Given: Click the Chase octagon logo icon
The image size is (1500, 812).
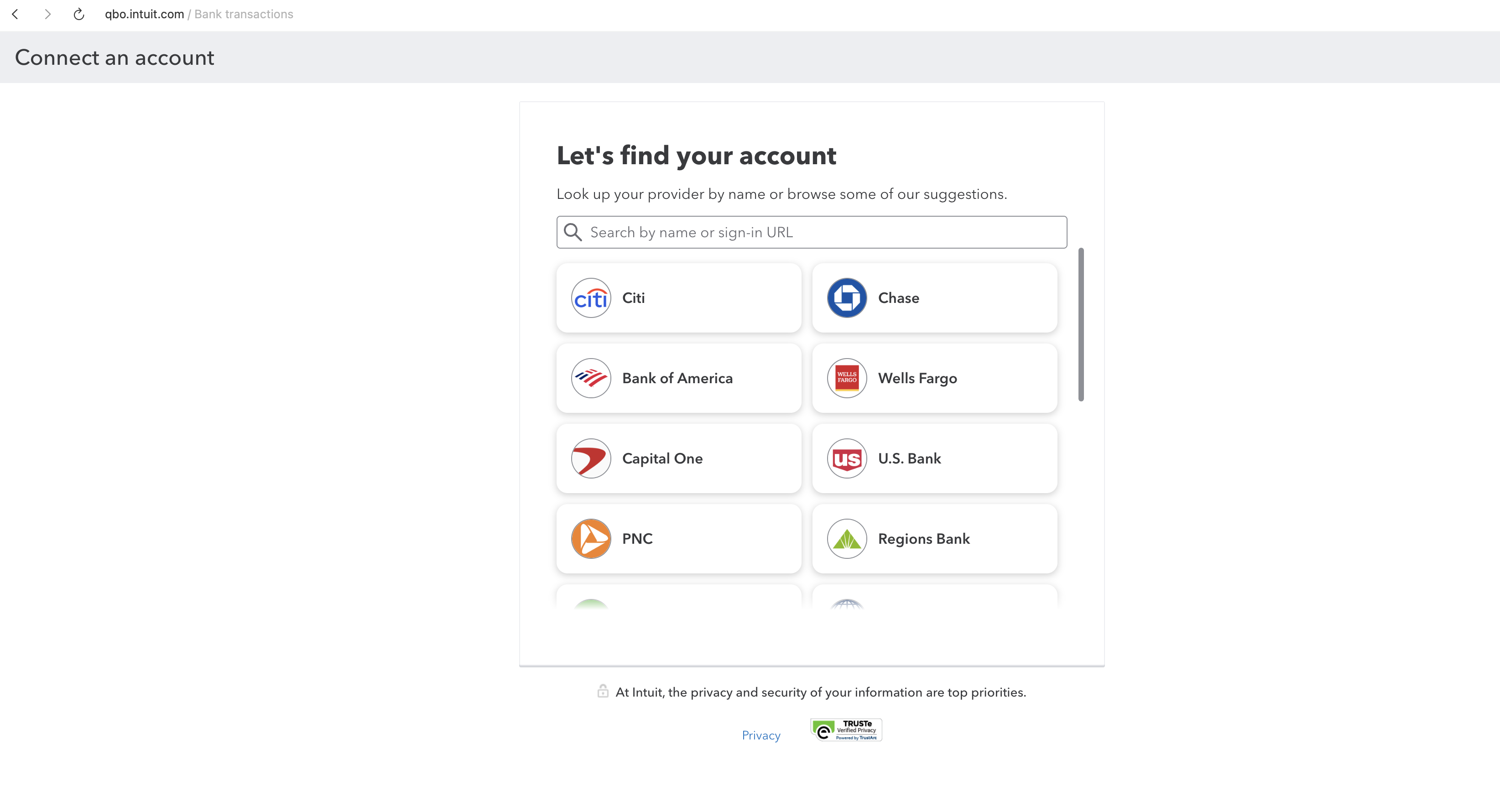Looking at the screenshot, I should coord(847,297).
